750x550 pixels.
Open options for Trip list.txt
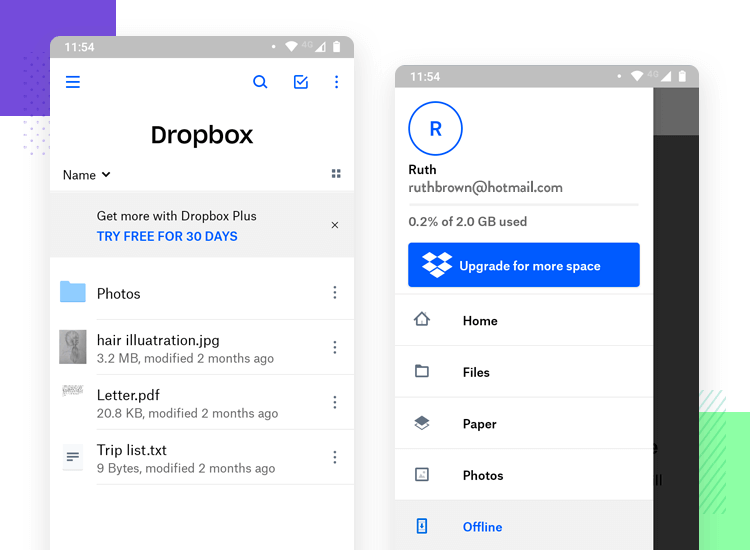[x=335, y=457]
